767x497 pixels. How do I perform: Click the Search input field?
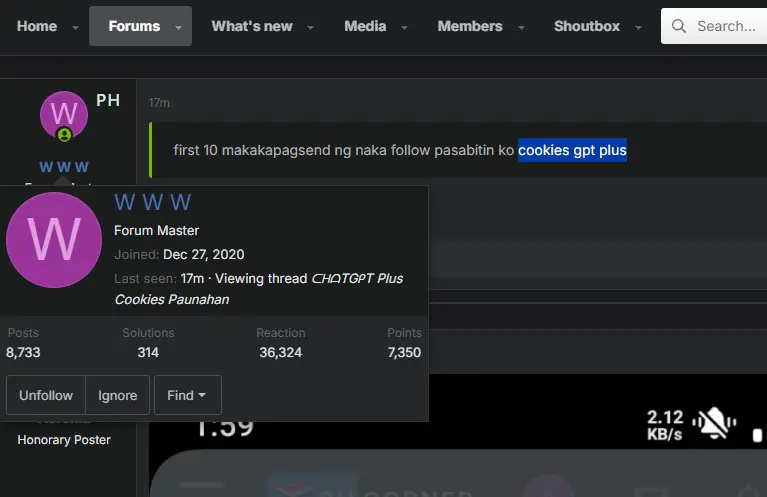(x=714, y=26)
